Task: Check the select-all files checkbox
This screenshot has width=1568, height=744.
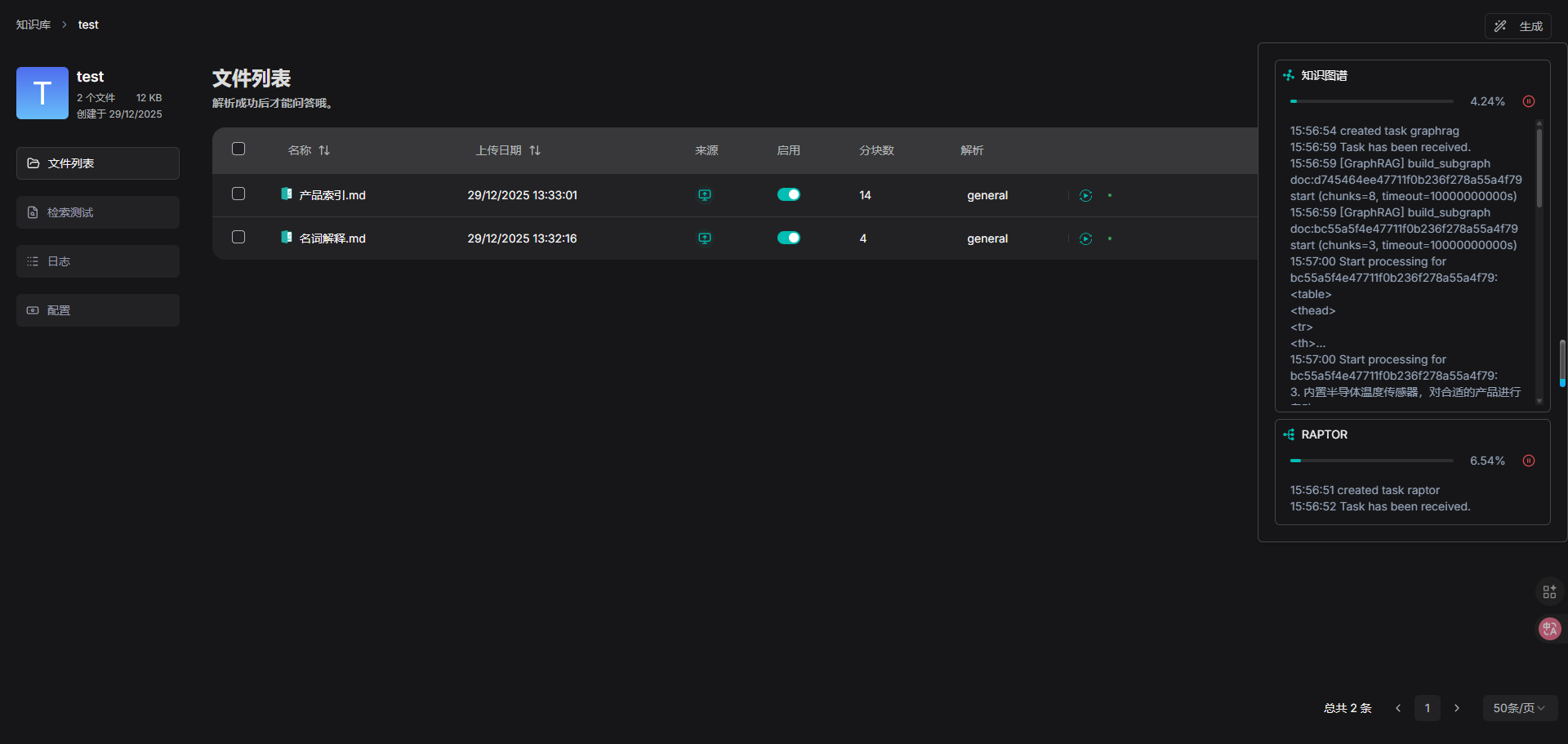Action: pyautogui.click(x=238, y=149)
